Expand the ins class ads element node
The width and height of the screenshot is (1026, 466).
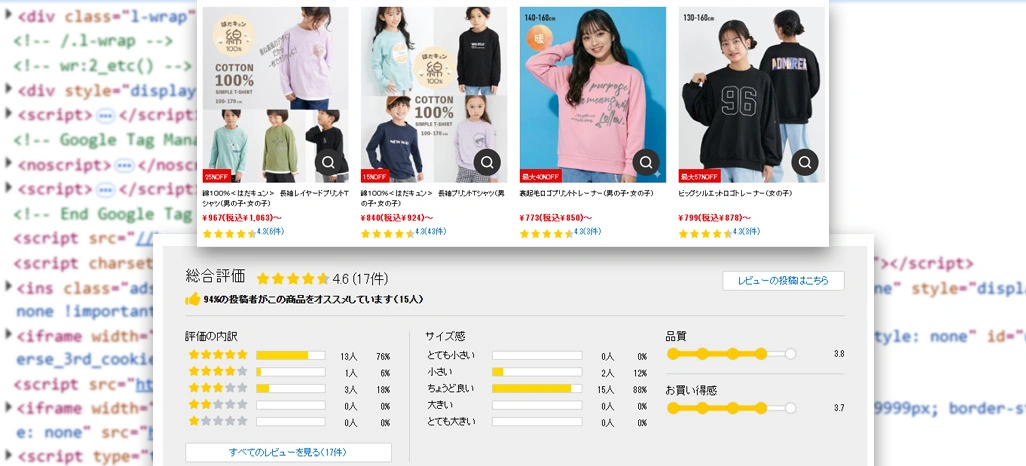9,286
